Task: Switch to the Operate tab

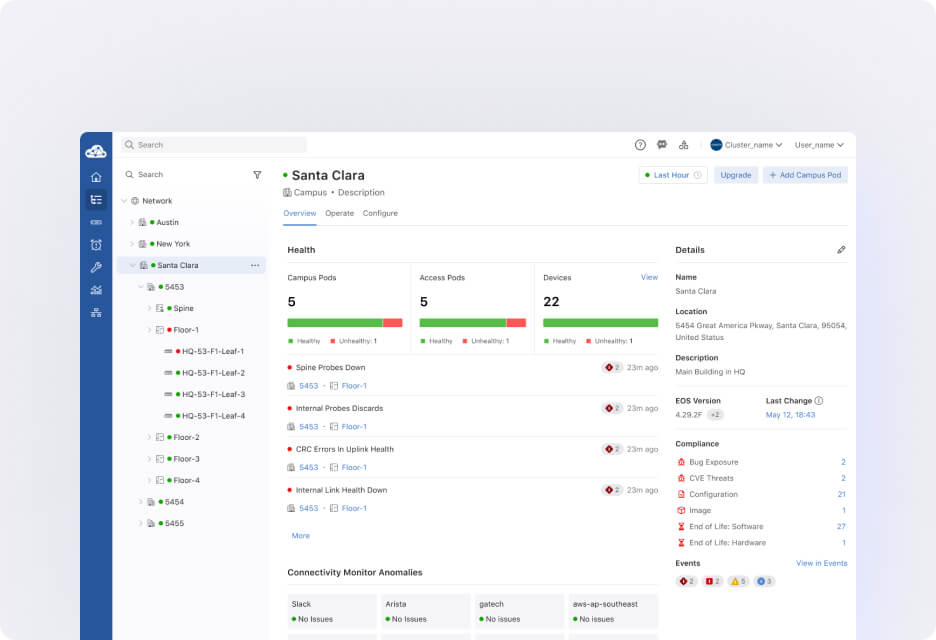Action: pos(339,213)
